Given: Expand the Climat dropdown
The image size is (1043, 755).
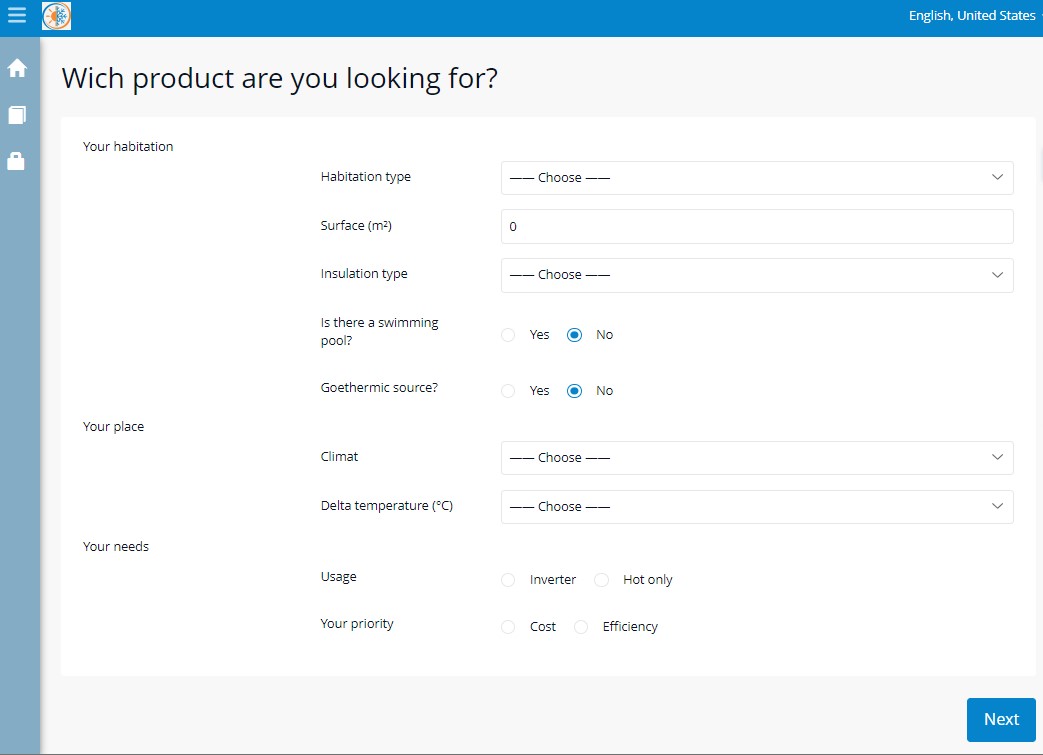Looking at the screenshot, I should coord(756,458).
